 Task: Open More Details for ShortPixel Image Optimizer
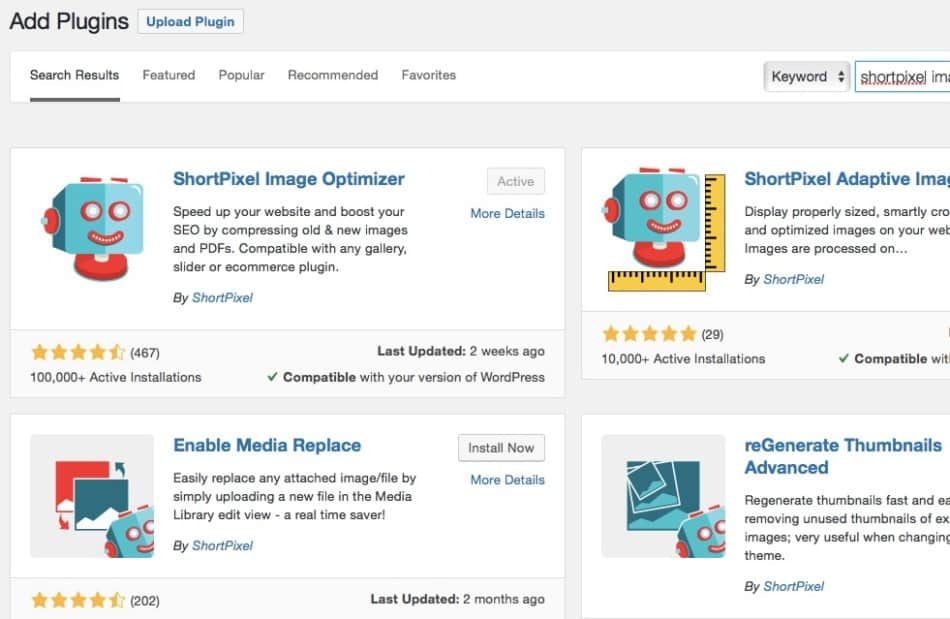tap(507, 213)
